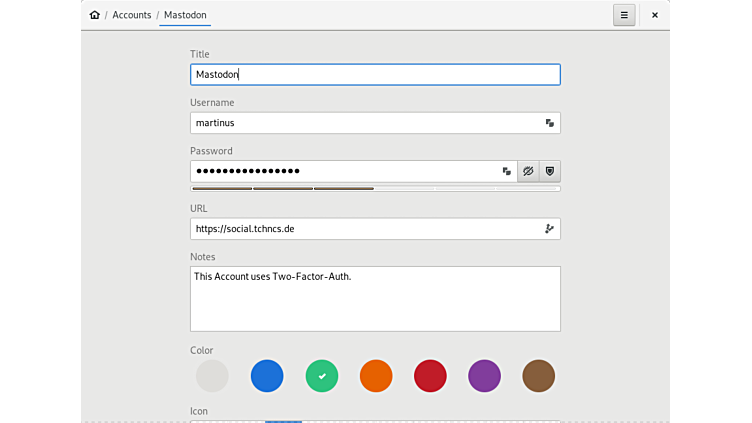Screen dimensions: 752x423
Task: Select the Mastodon breadcrumb item
Action: [185, 15]
